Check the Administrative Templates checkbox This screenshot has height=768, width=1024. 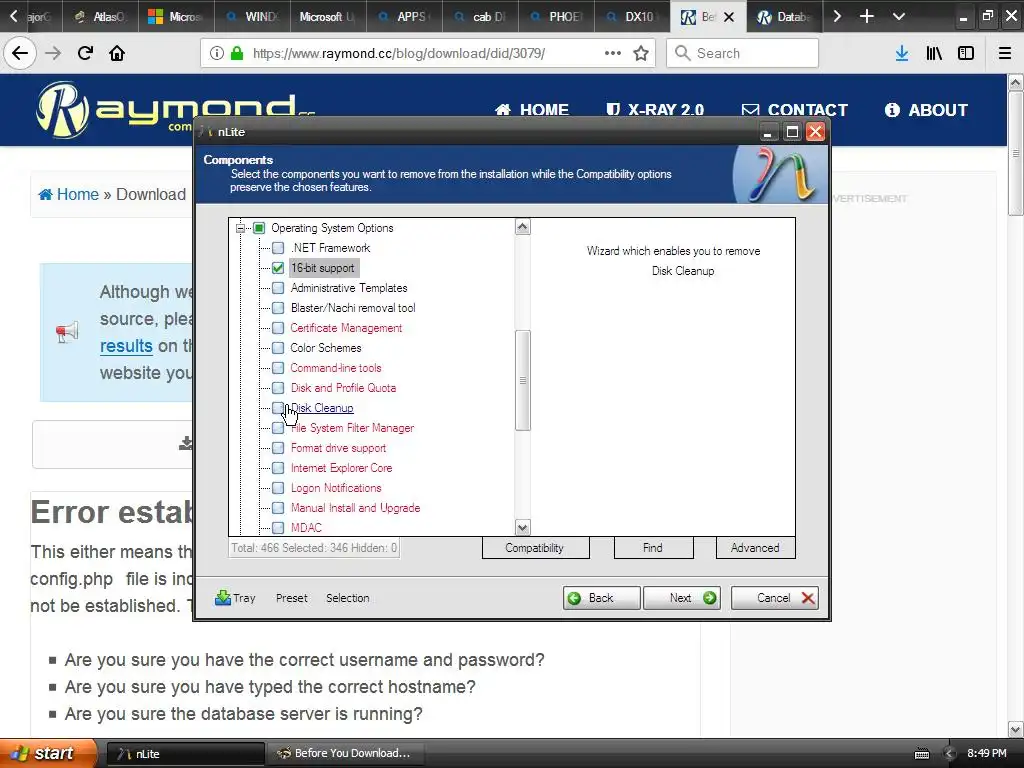pyautogui.click(x=278, y=288)
